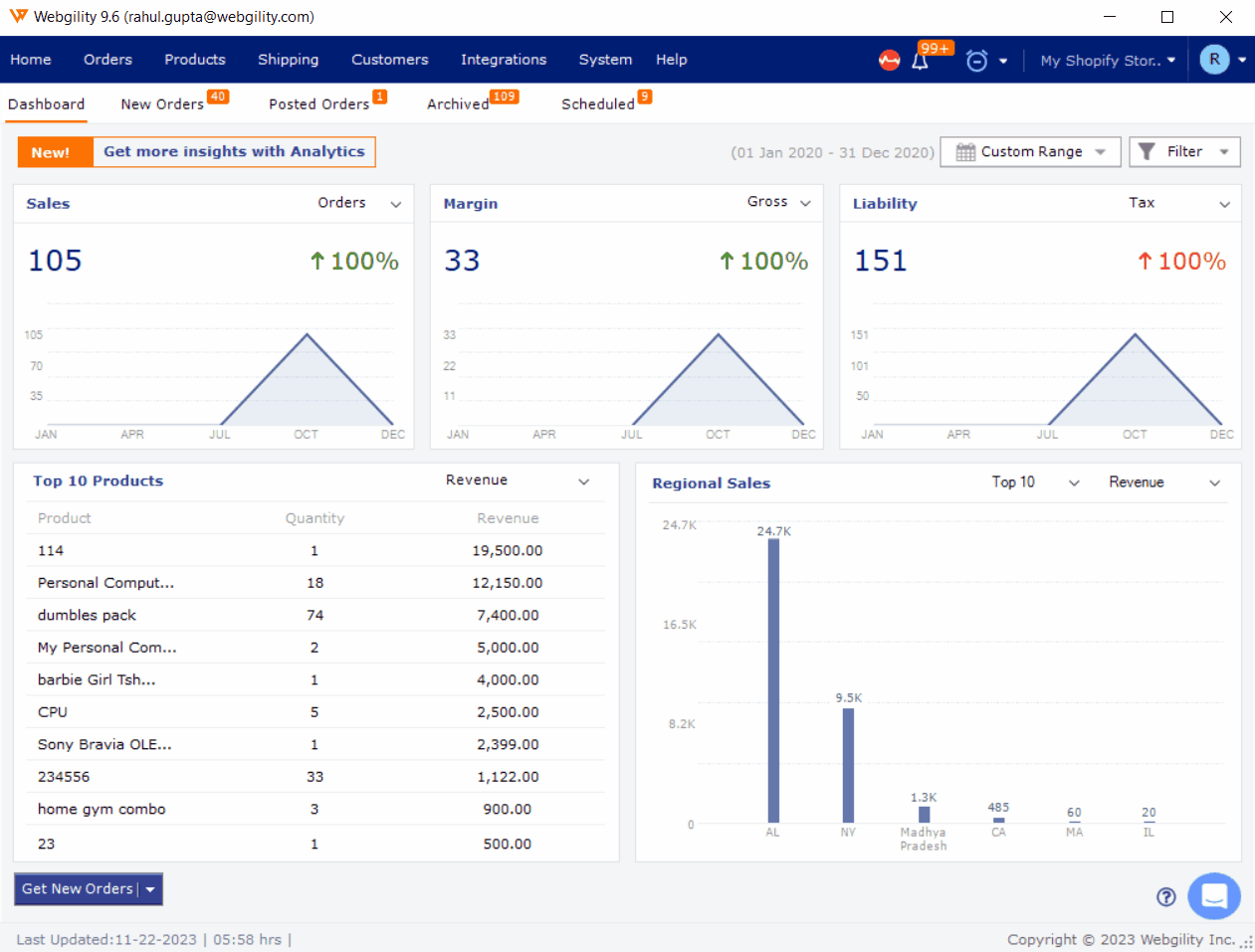Open the blue chat support bubble
The width and height of the screenshot is (1255, 952).
(x=1213, y=896)
